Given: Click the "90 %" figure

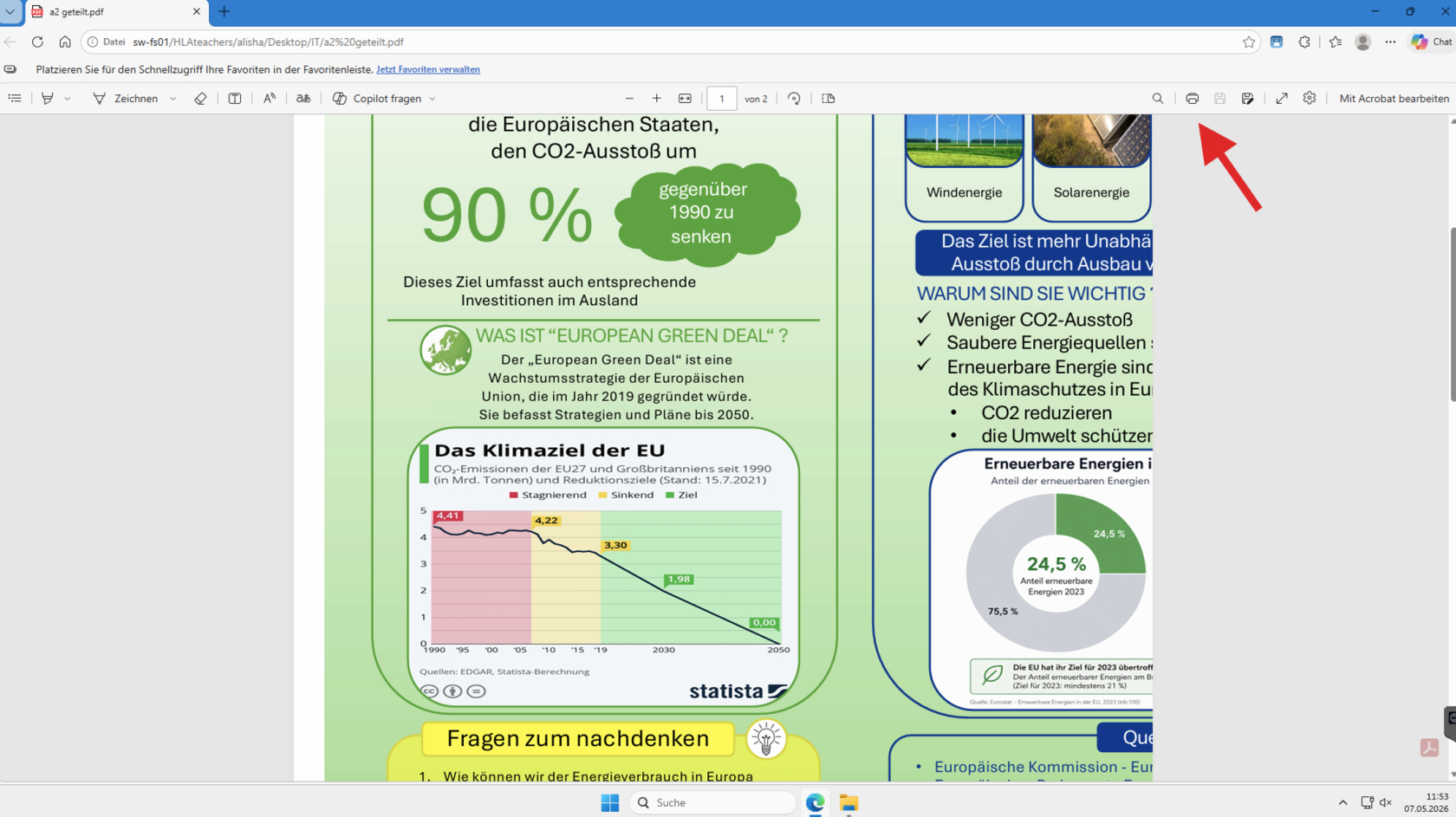Looking at the screenshot, I should point(507,215).
